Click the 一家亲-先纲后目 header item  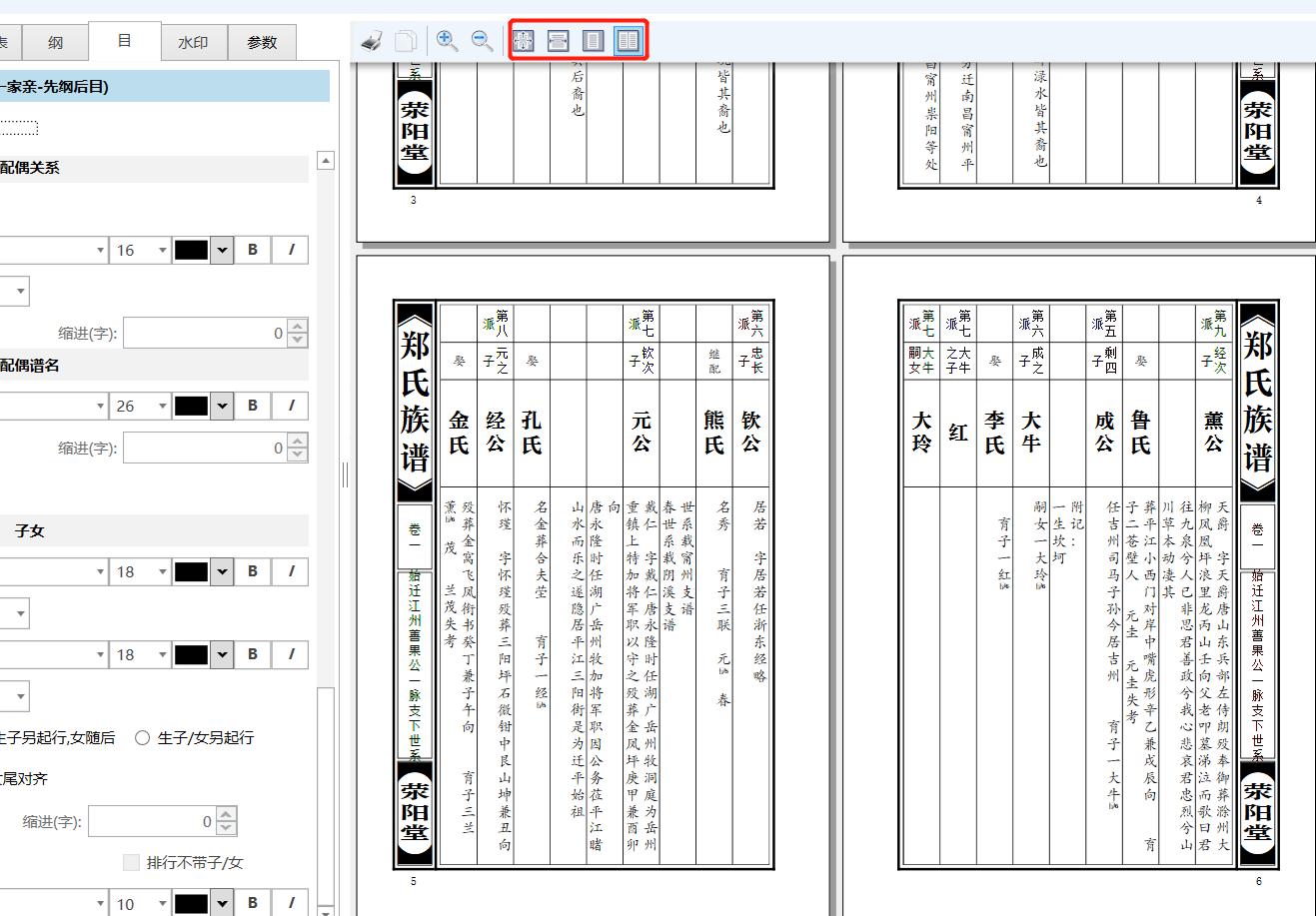click(x=164, y=86)
